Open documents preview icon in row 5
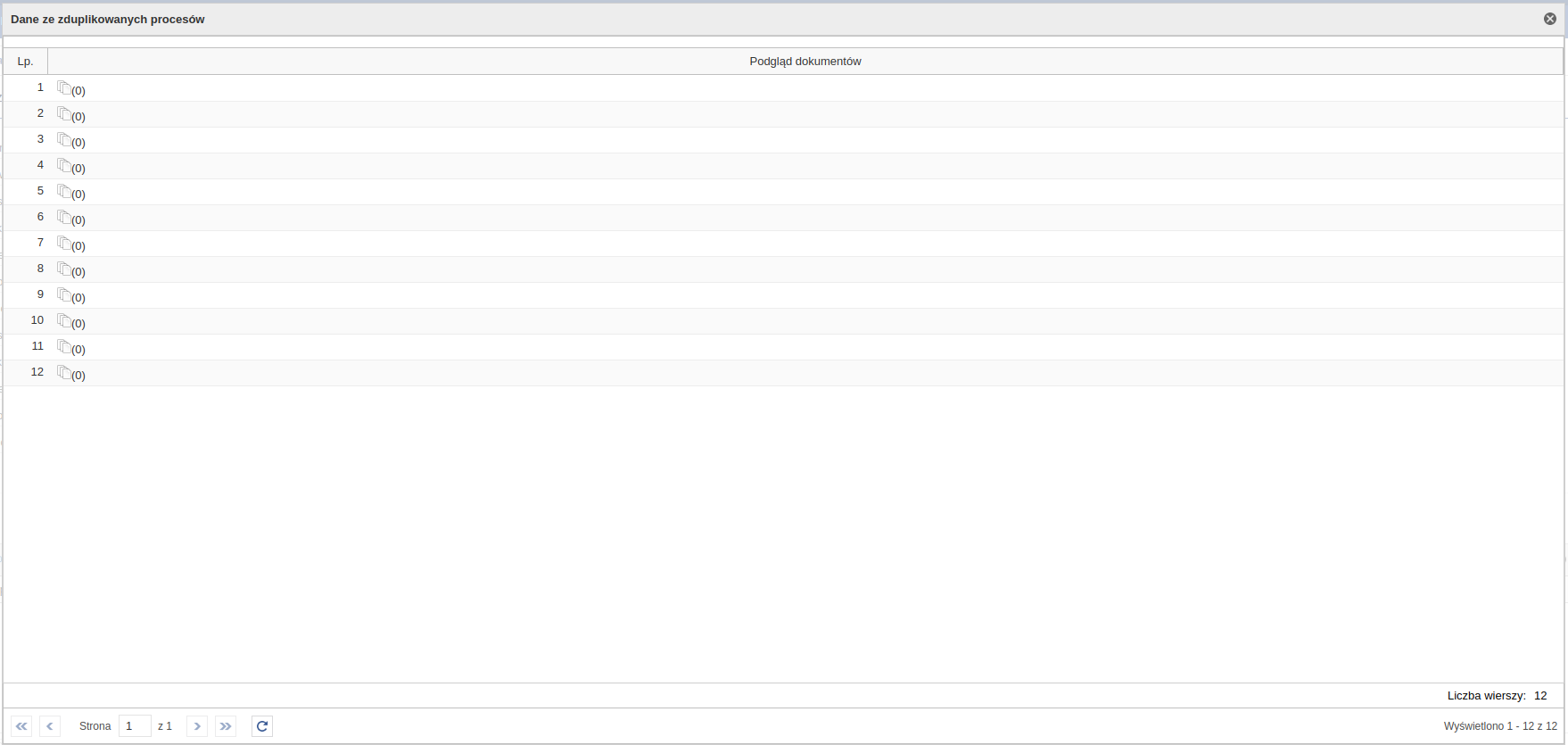The height and width of the screenshot is (745, 1568). click(64, 191)
